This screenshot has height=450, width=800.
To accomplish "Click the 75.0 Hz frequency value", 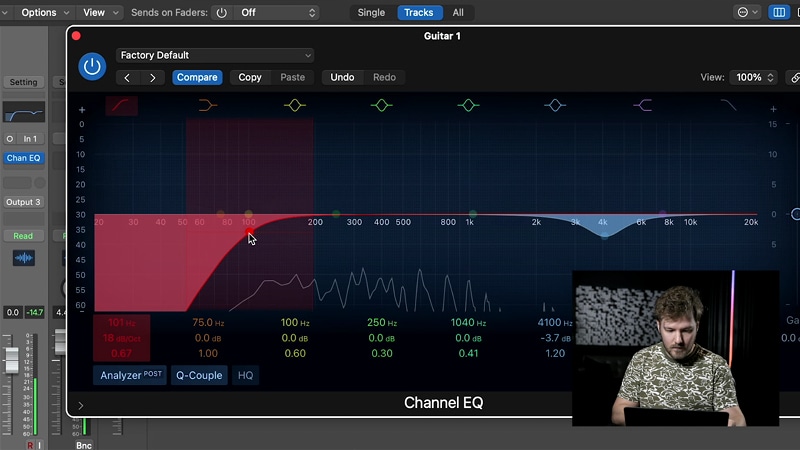I will pos(208,322).
